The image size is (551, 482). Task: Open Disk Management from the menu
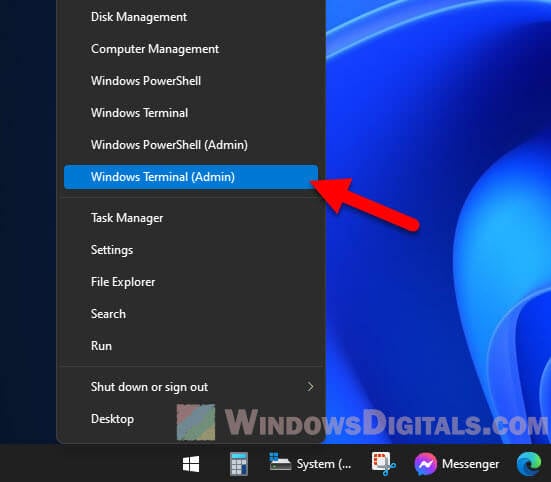click(x=191, y=17)
